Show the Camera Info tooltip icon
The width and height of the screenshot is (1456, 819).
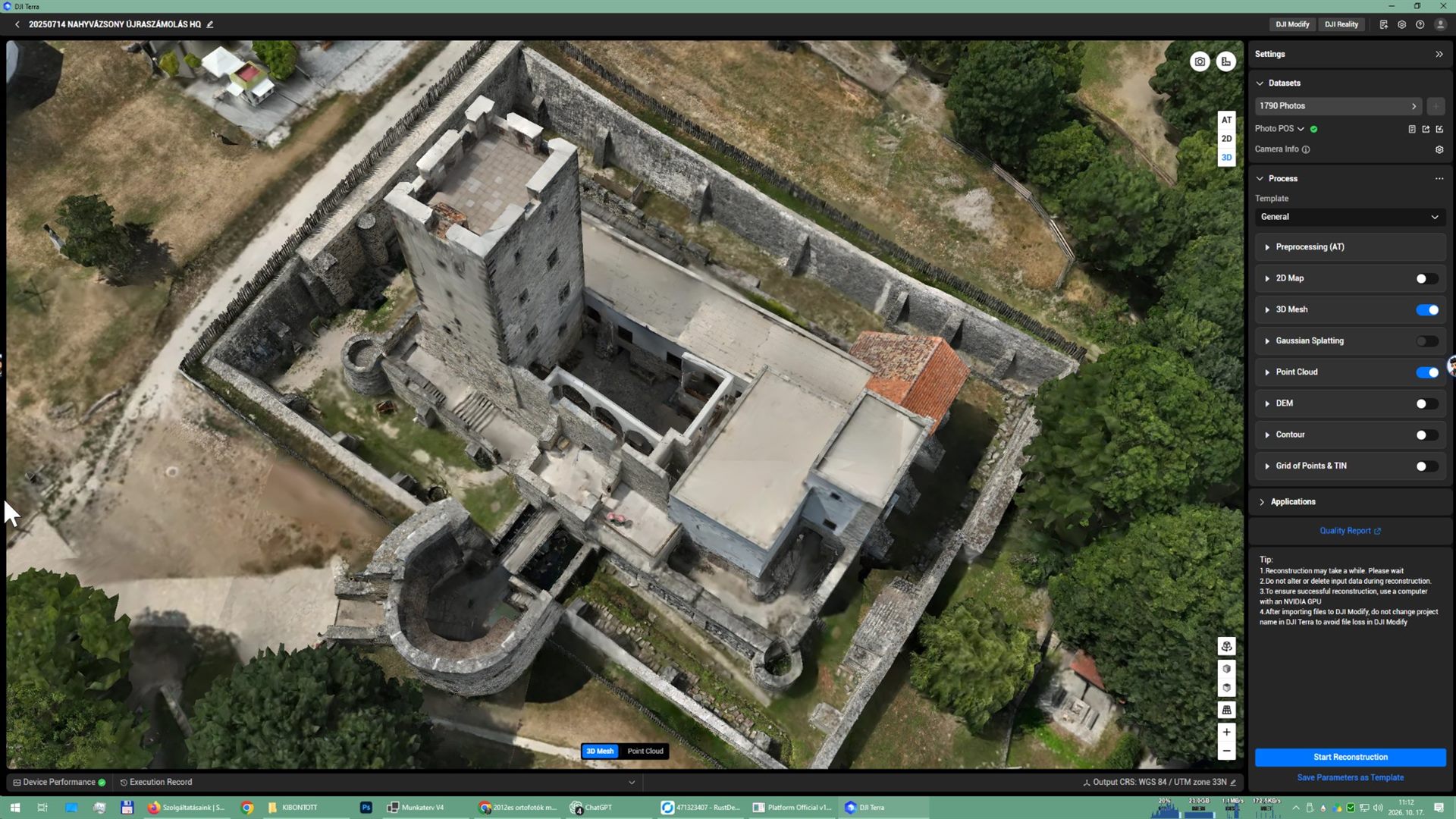pyautogui.click(x=1306, y=149)
